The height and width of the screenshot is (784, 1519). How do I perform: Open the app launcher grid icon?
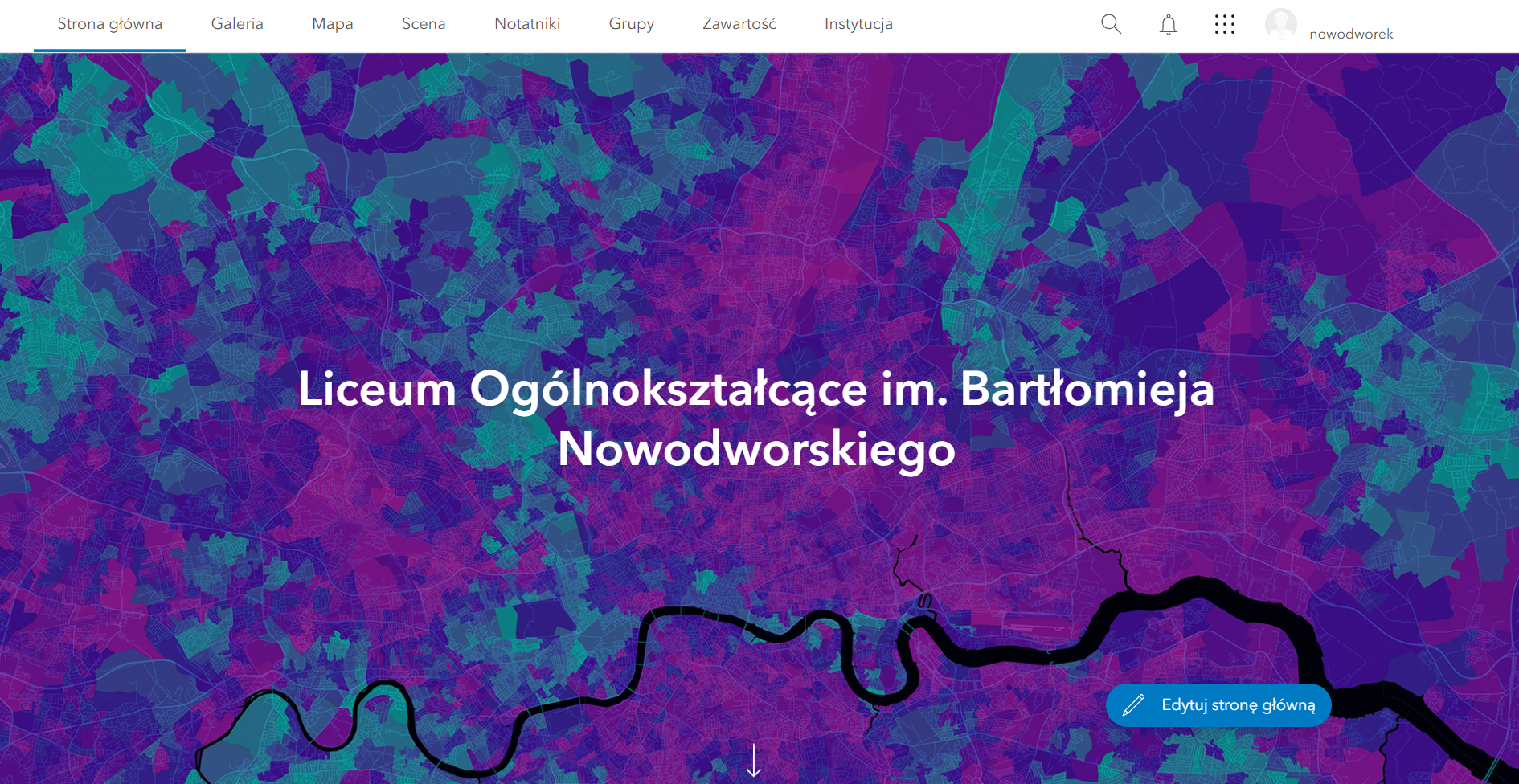(x=1224, y=25)
